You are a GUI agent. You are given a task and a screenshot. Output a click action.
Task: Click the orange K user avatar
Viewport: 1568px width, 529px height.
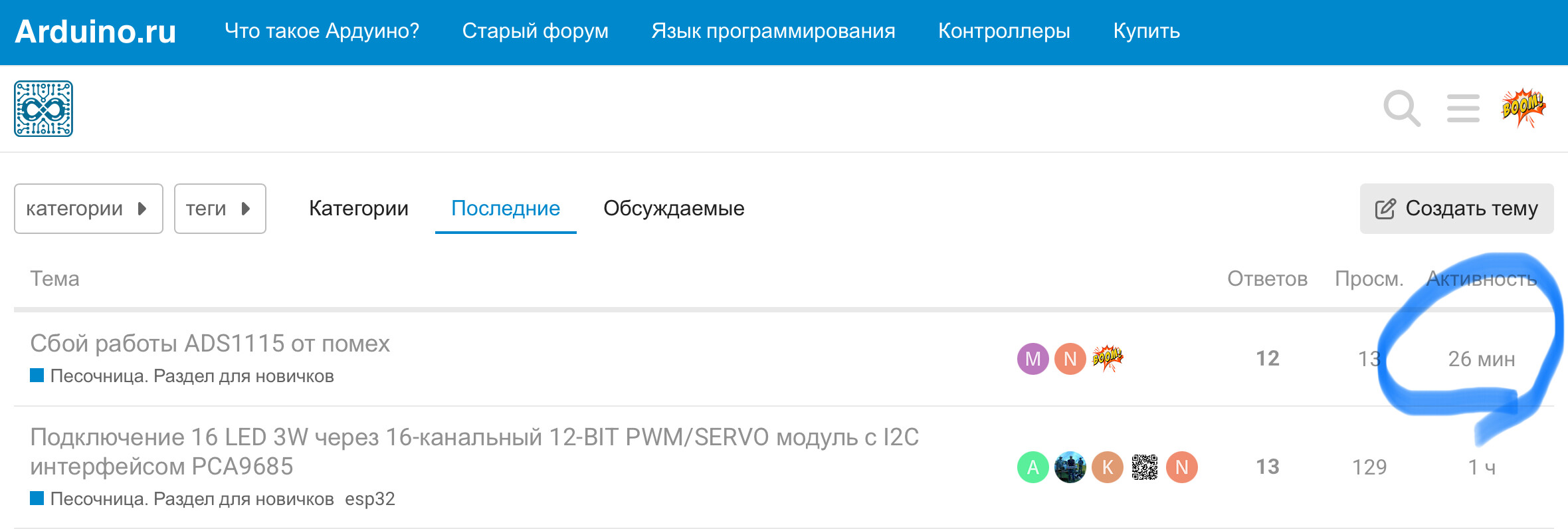click(1107, 467)
